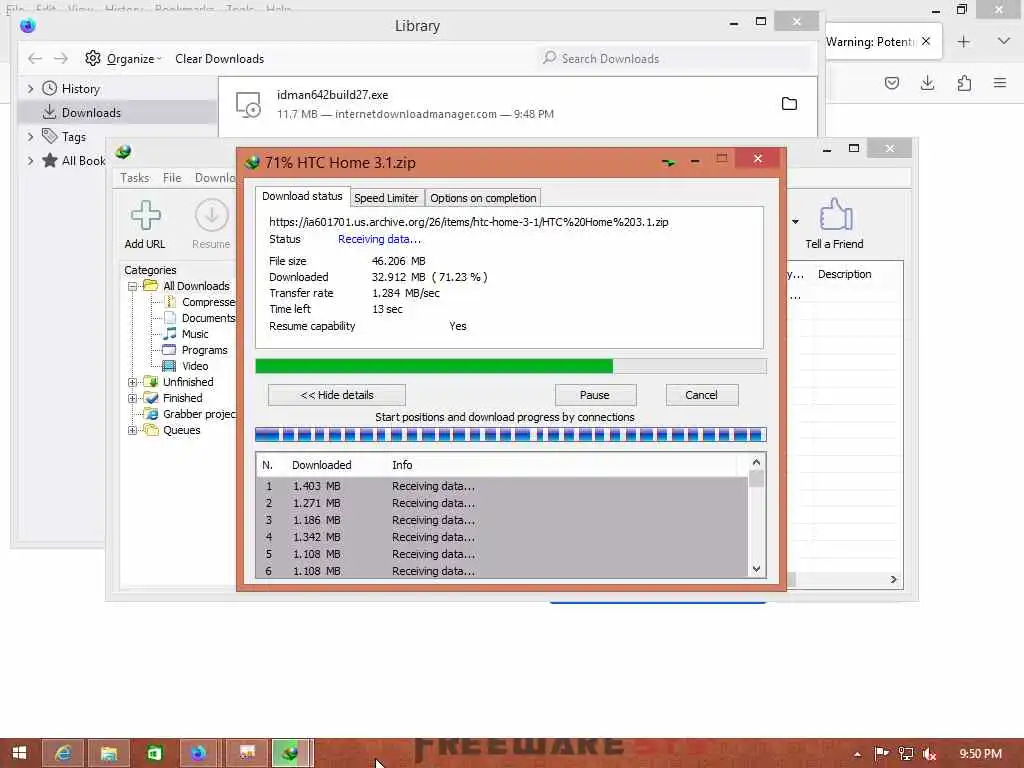The image size is (1024, 768).
Task: Open Firefox downloads toolbar icon
Action: click(927, 83)
